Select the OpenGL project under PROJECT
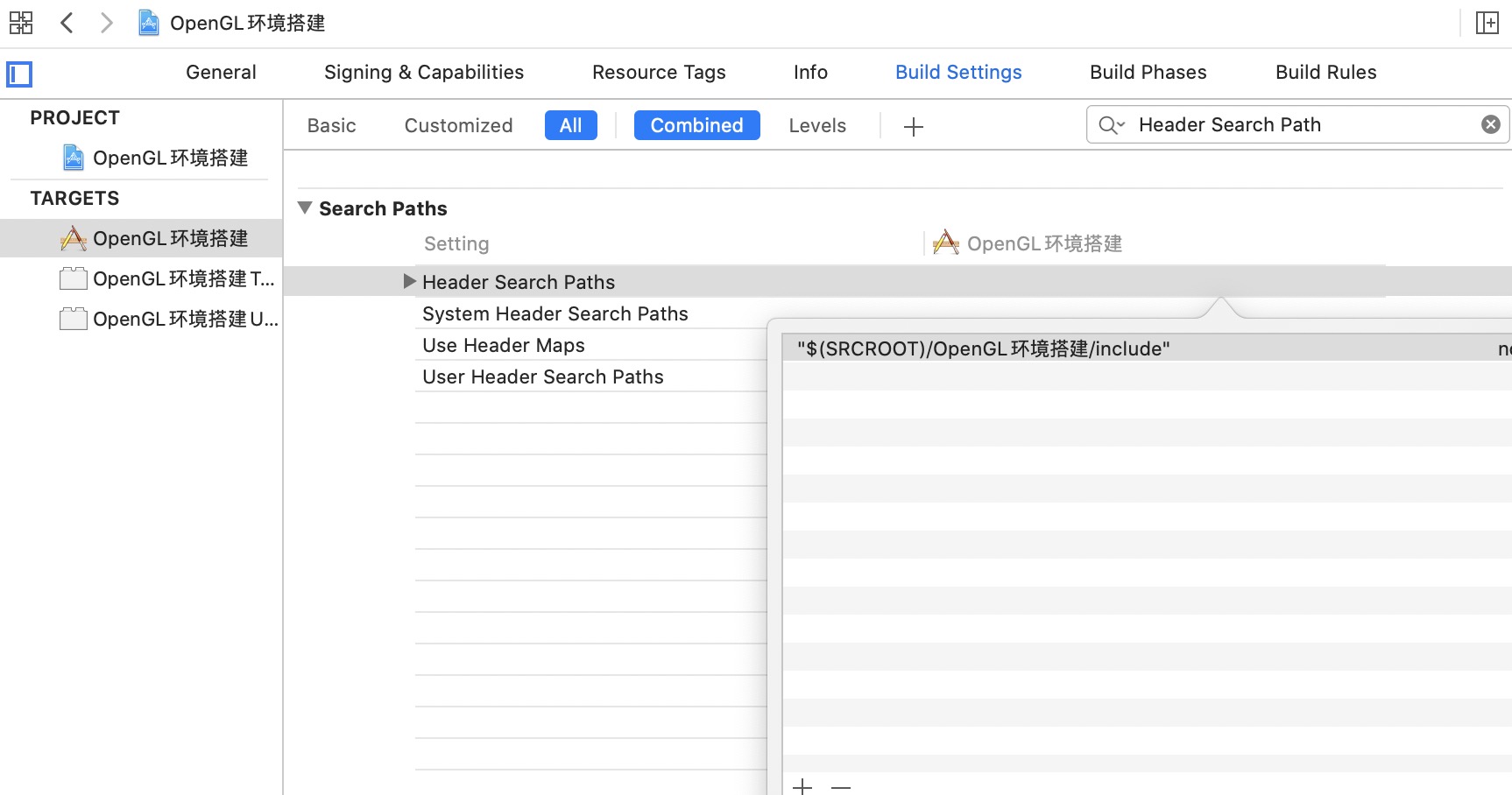The image size is (1512, 795). 155,158
